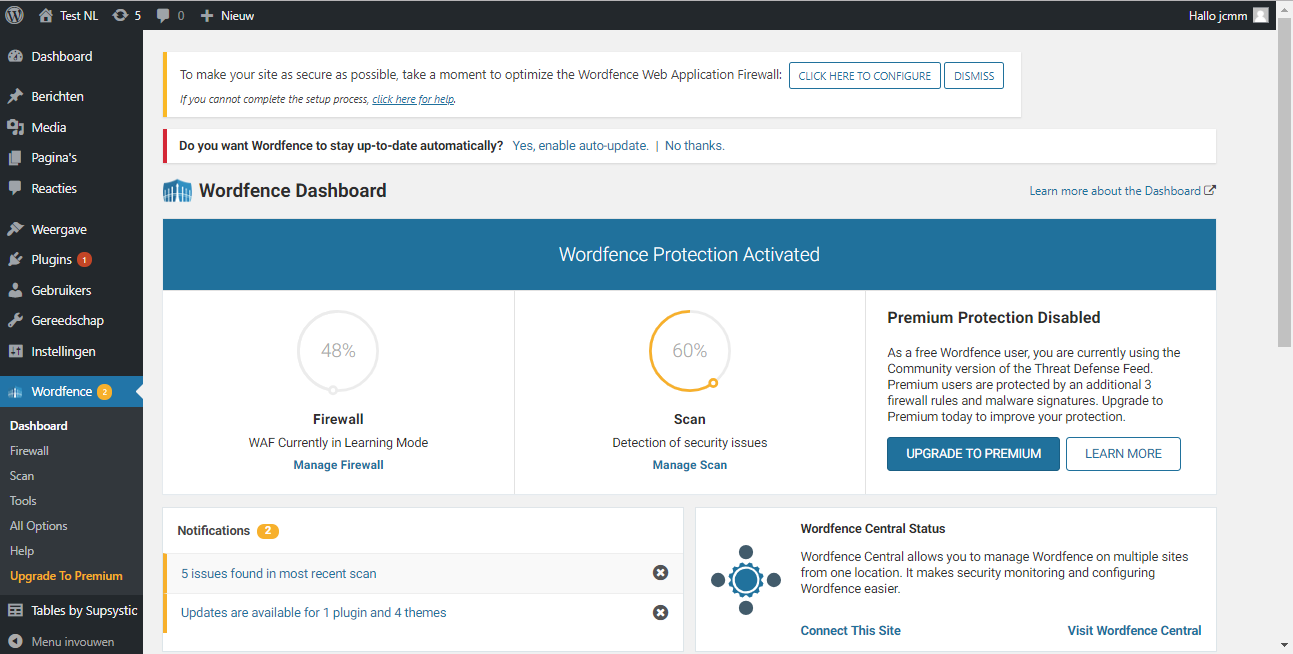Image resolution: width=1293 pixels, height=654 pixels.
Task: Open the 5 pending updates icon
Action: pyautogui.click(x=120, y=15)
